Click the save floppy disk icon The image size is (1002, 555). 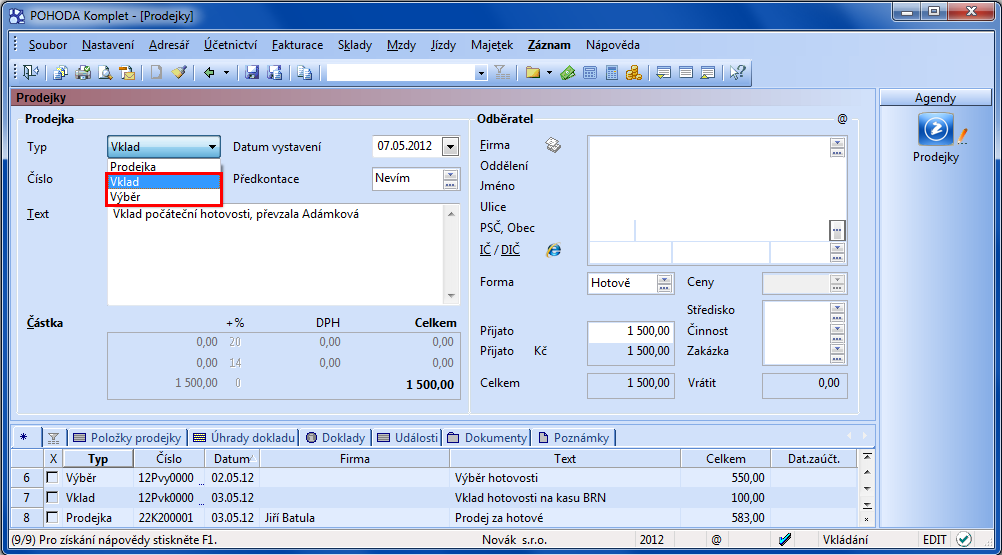(252, 73)
